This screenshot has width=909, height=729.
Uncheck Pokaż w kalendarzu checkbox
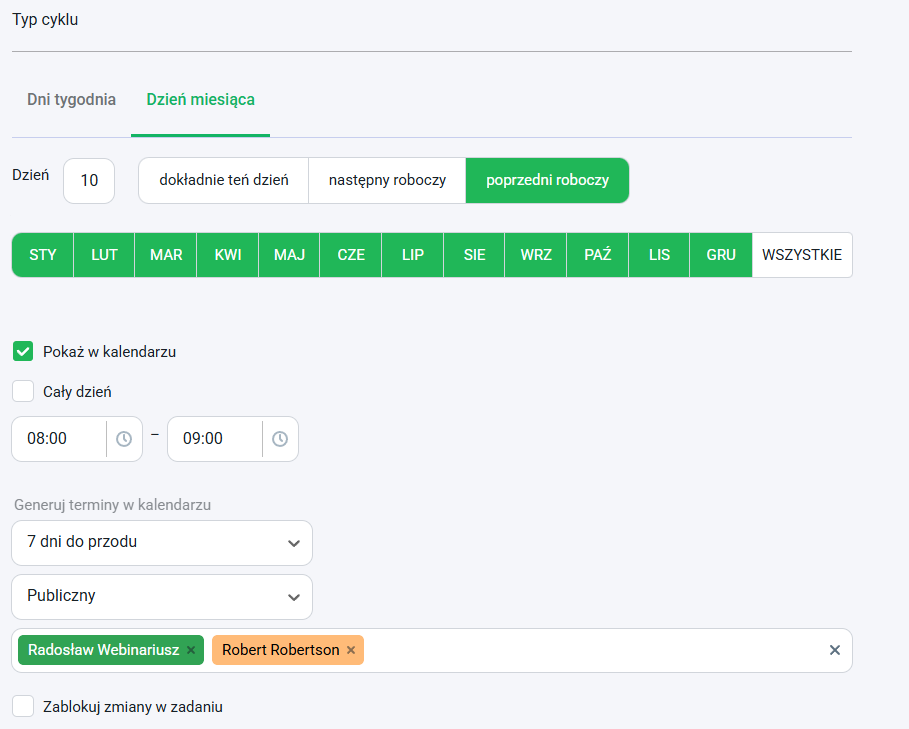point(23,351)
